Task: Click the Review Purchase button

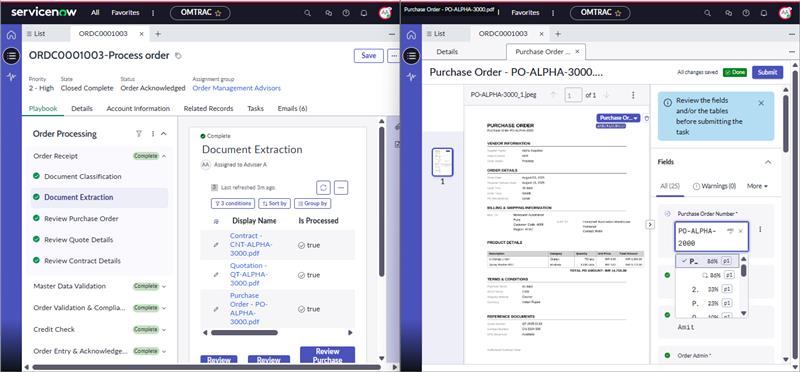Action: click(327, 356)
